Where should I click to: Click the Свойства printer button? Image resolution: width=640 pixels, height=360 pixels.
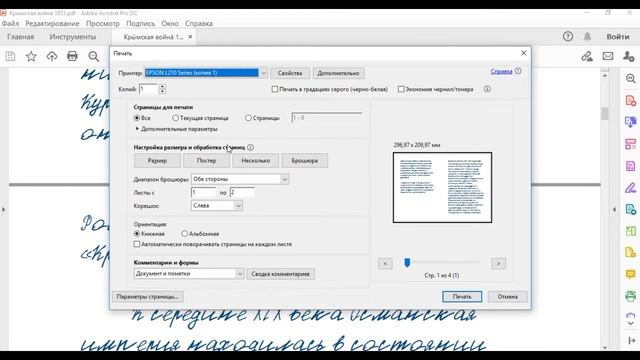pyautogui.click(x=290, y=73)
